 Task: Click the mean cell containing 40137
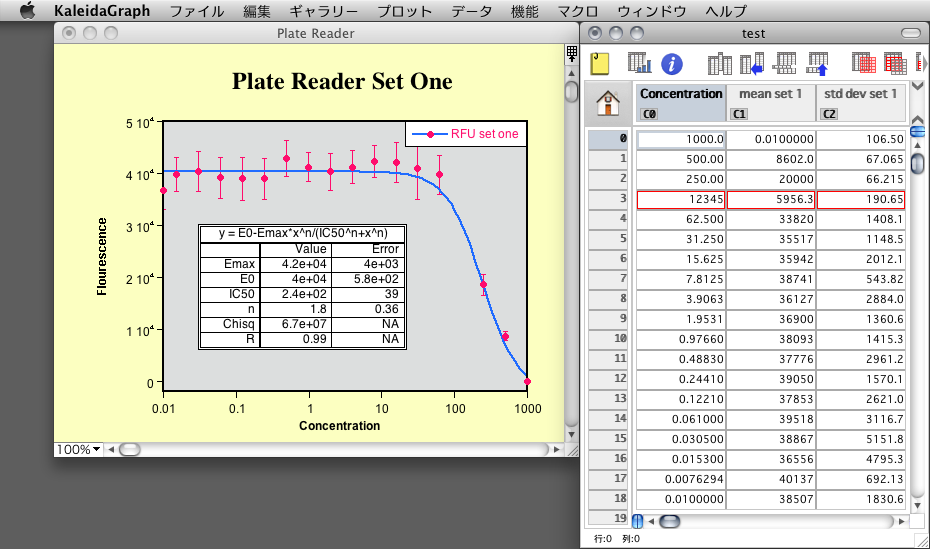771,479
